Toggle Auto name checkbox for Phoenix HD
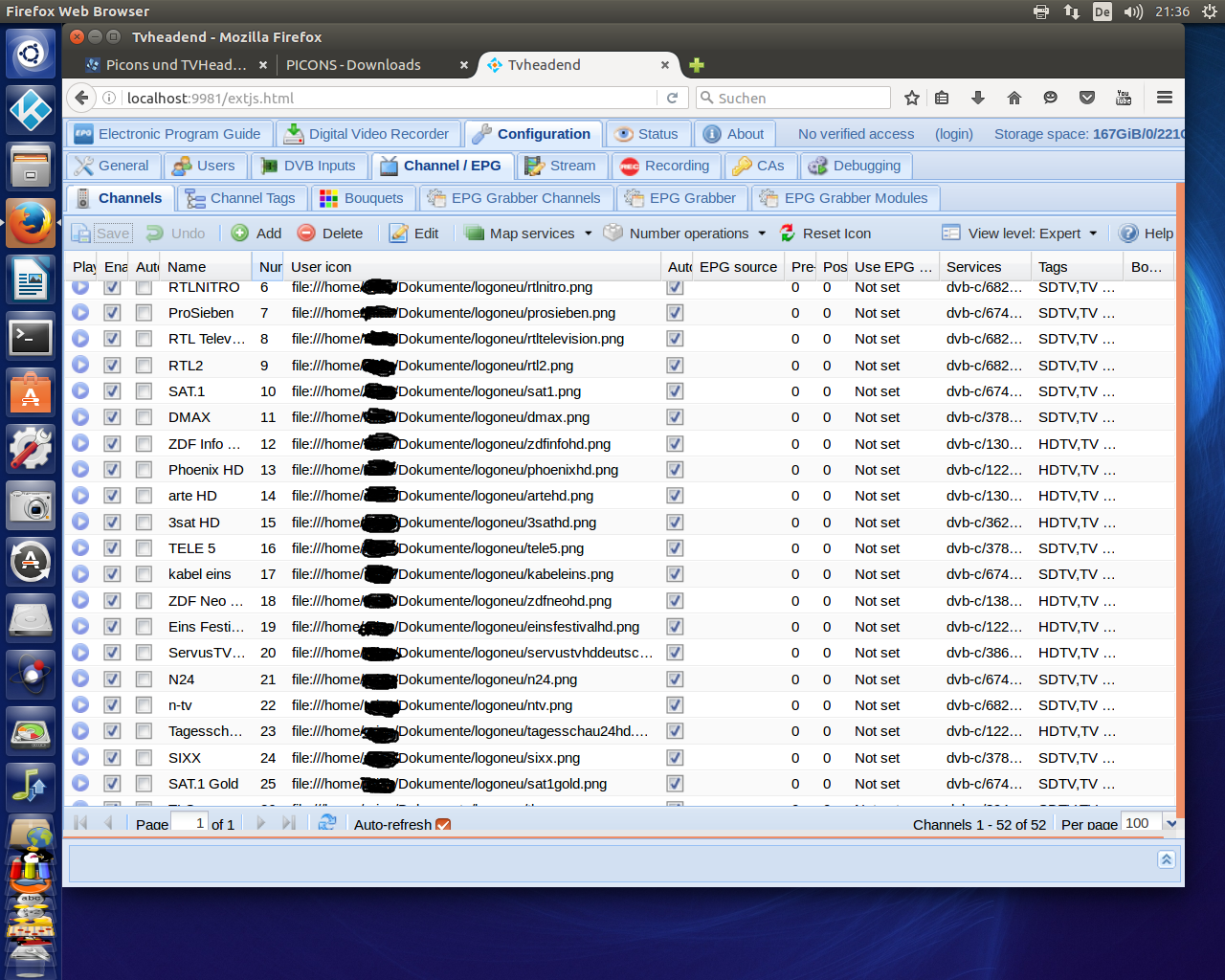The height and width of the screenshot is (980, 1225). [144, 470]
